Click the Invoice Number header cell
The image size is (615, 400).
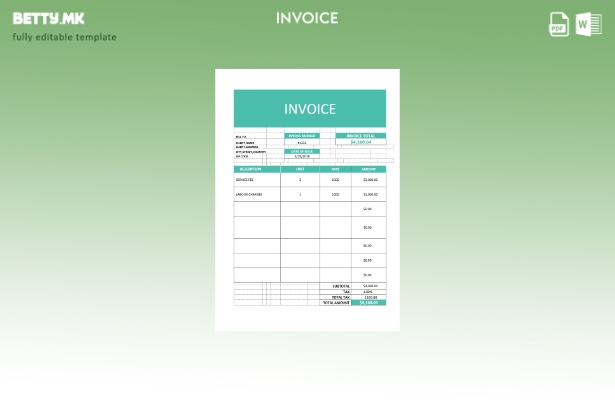301,135
